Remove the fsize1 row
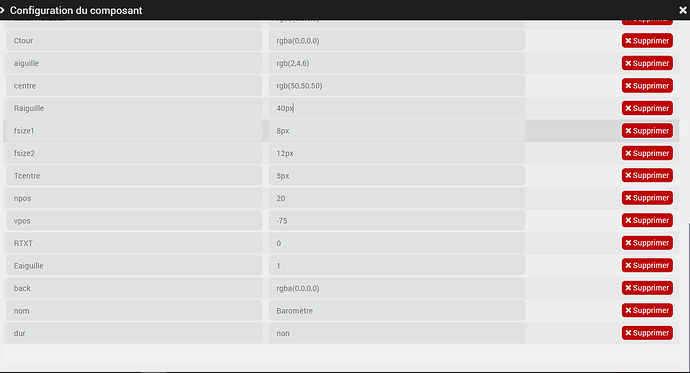The image size is (690, 373). [647, 131]
